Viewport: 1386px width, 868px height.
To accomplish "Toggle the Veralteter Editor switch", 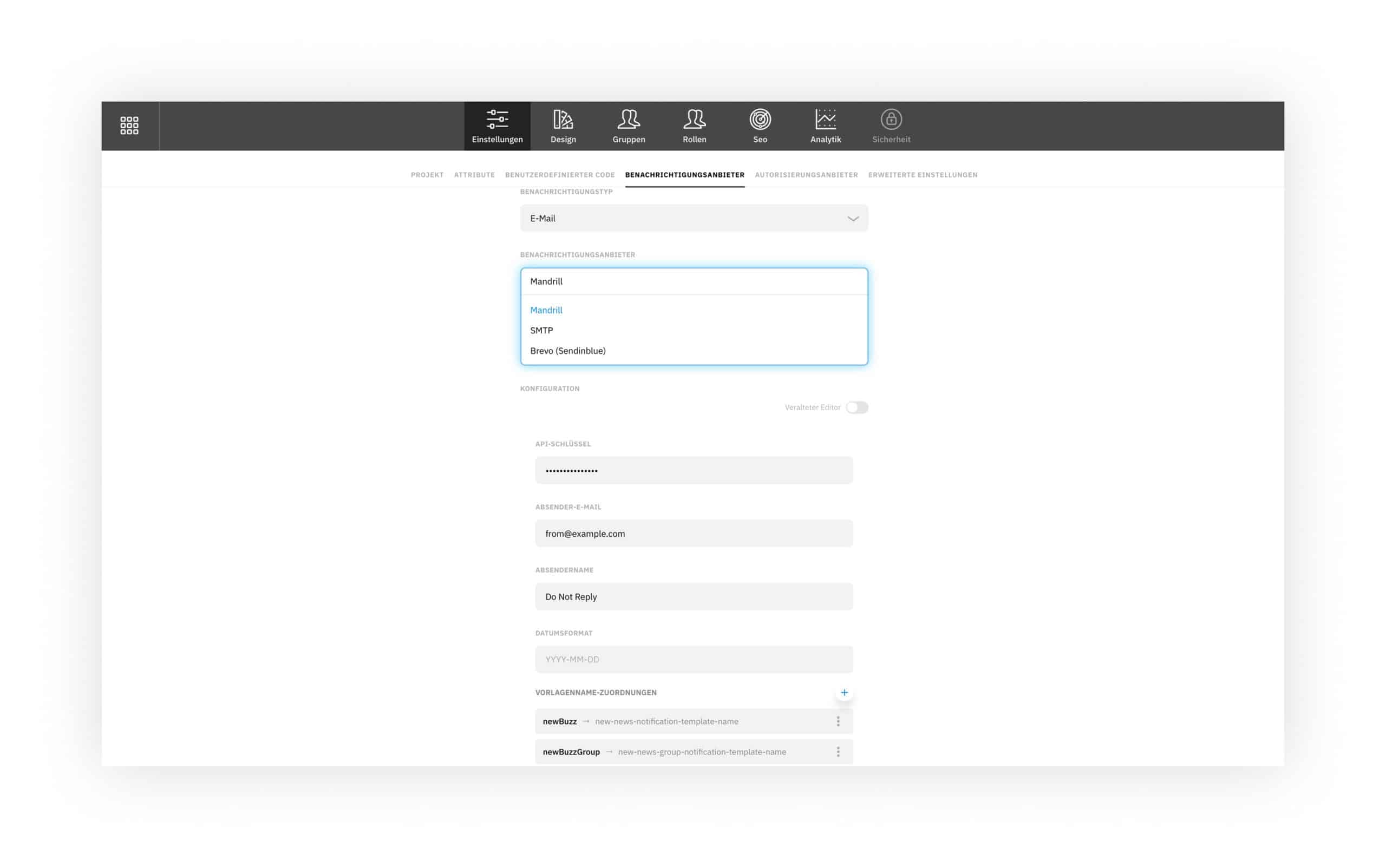I will [856, 407].
